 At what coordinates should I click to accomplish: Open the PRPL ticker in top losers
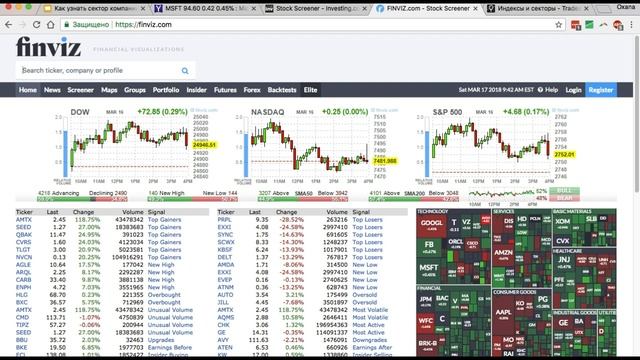[x=224, y=220]
